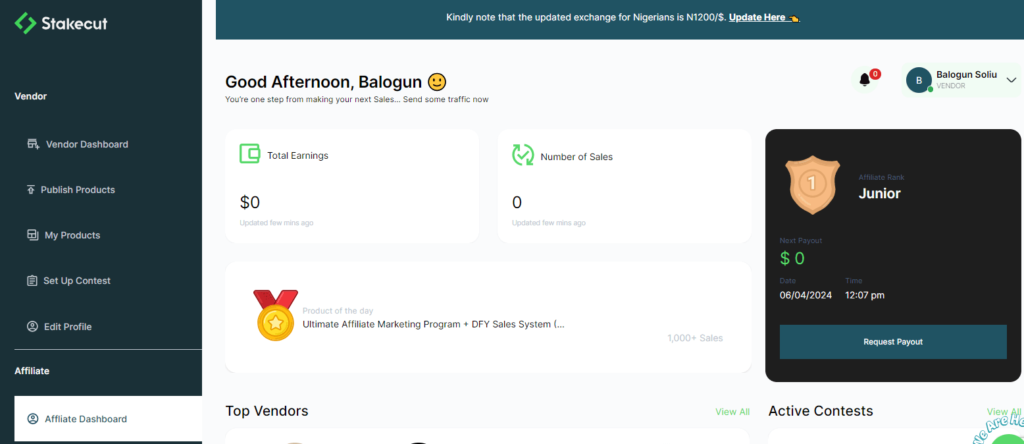Click the Total Earnings wallet icon
Image resolution: width=1024 pixels, height=444 pixels.
coord(250,154)
